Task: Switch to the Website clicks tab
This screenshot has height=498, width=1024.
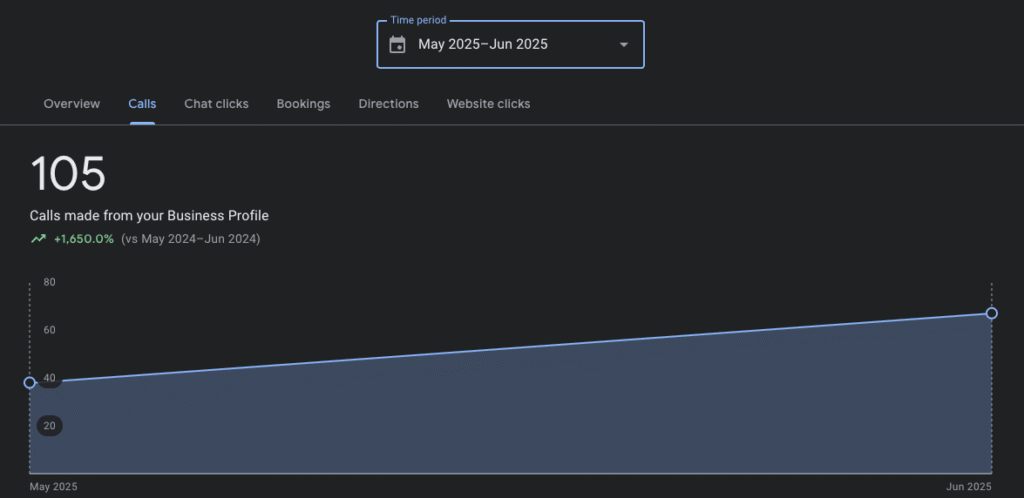Action: [488, 104]
